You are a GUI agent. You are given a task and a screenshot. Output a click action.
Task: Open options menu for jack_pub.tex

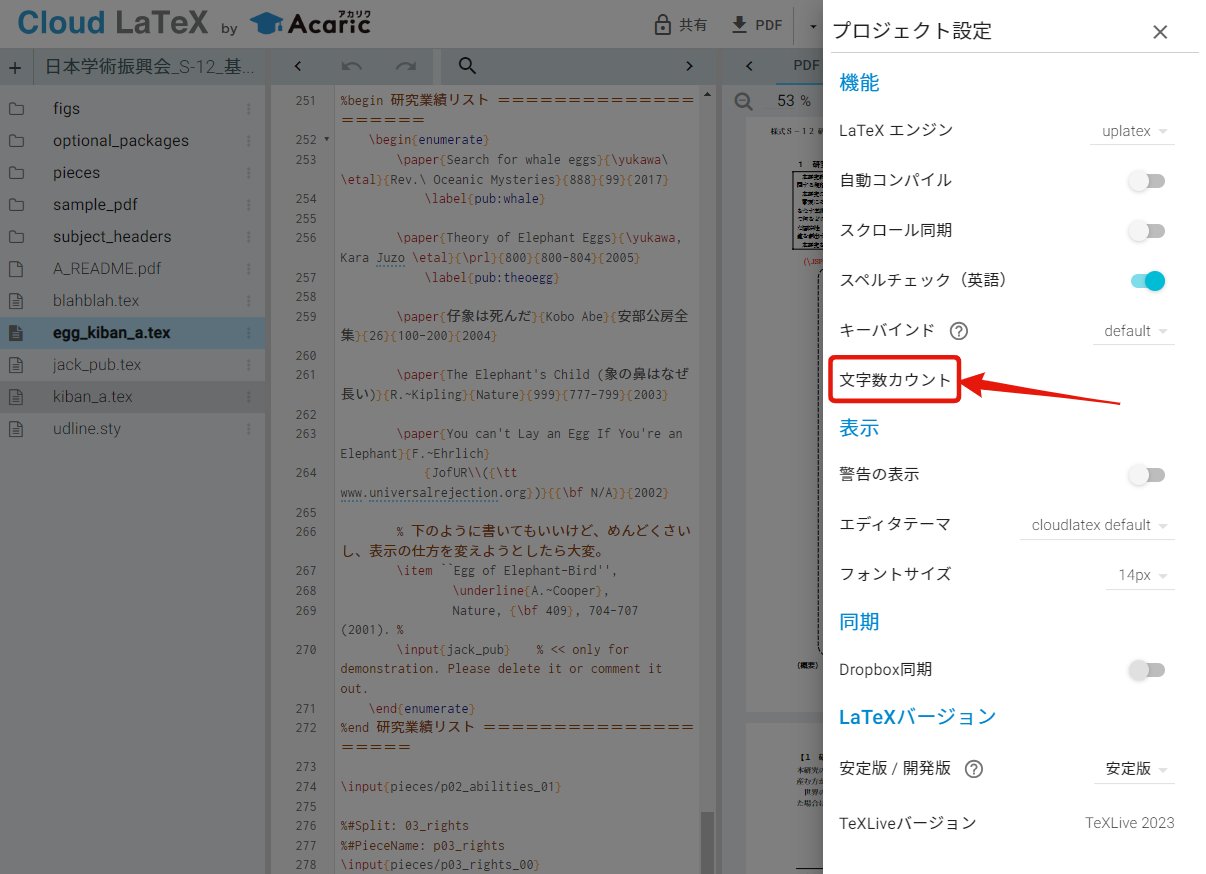249,365
